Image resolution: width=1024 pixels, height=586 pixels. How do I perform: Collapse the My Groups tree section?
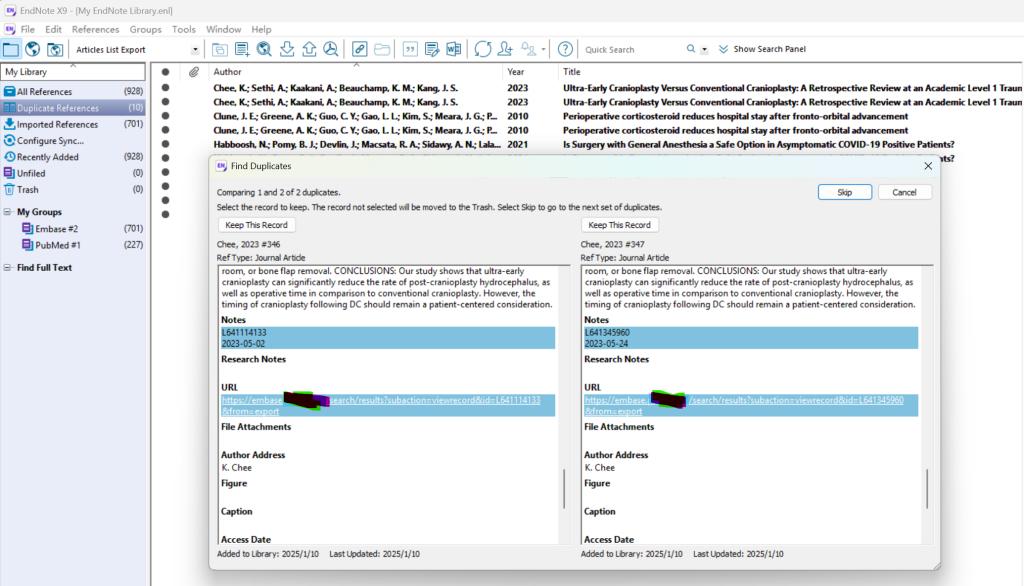pyautogui.click(x=8, y=212)
